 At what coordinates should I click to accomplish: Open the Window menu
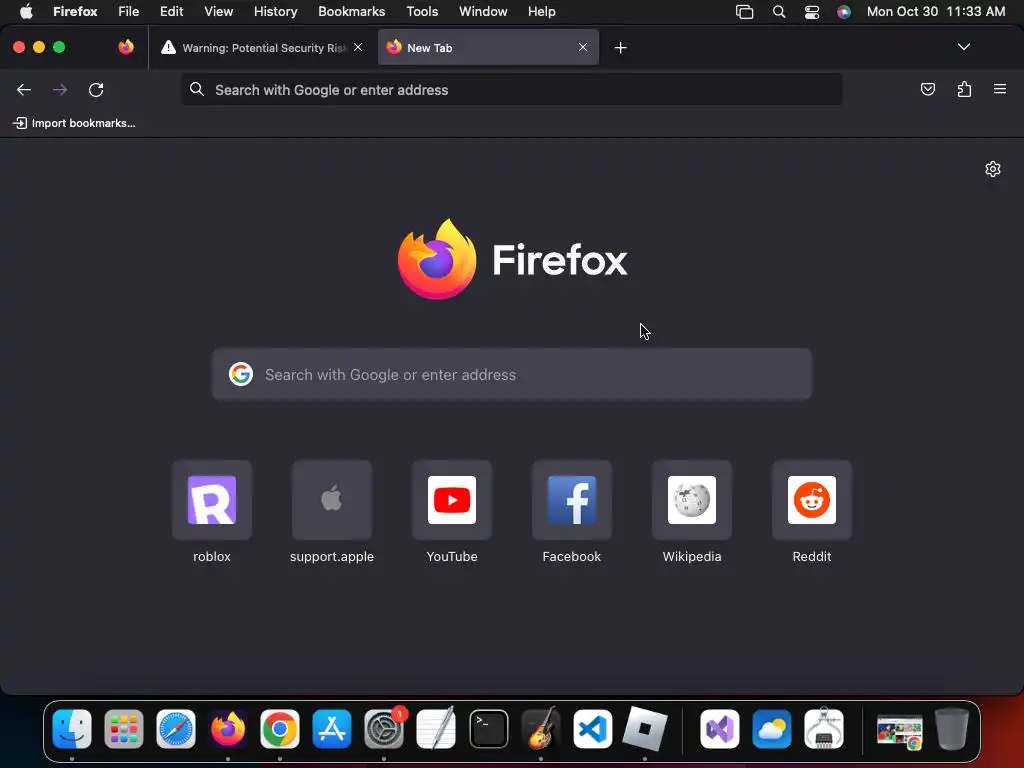(483, 11)
